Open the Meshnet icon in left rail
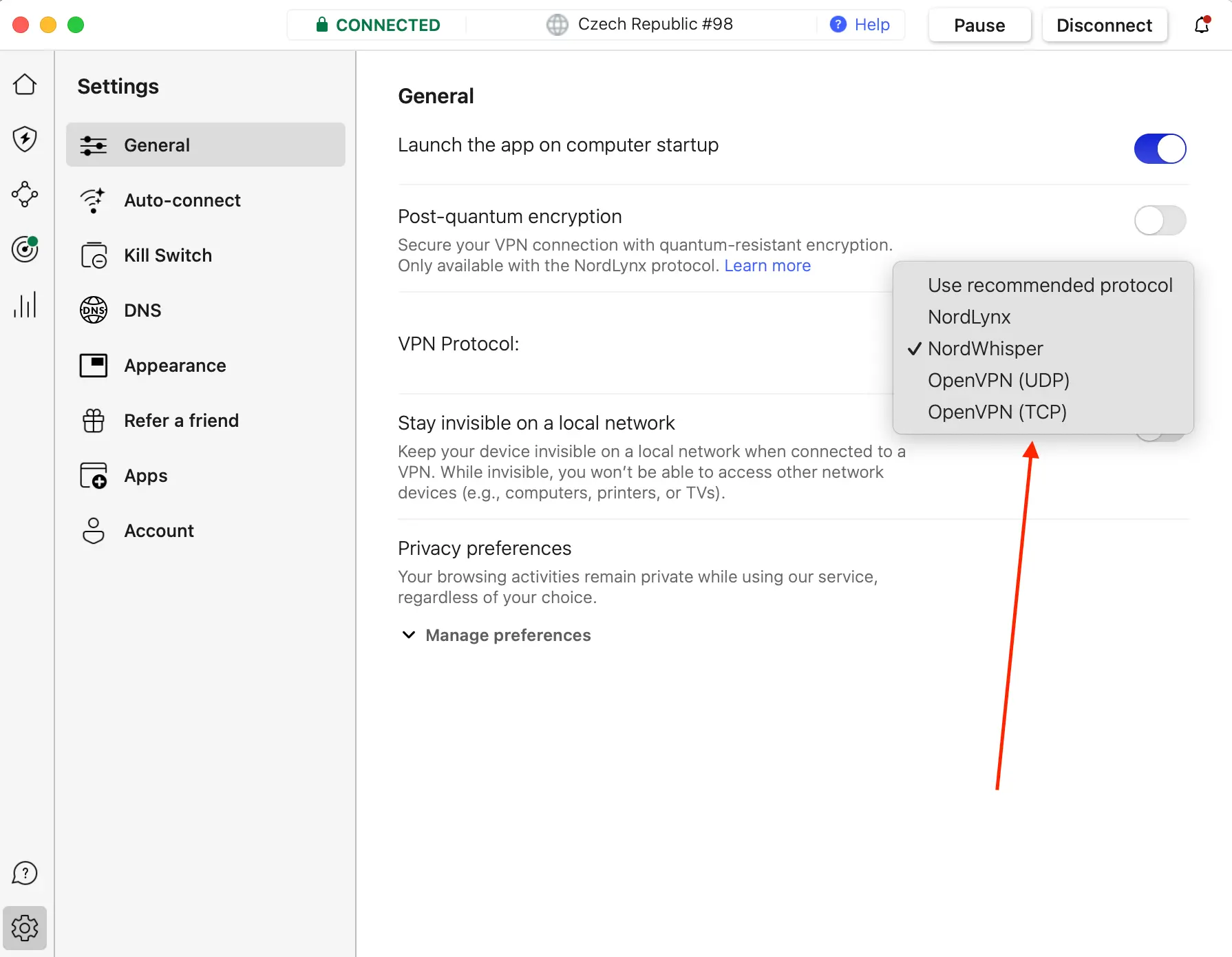 [x=25, y=194]
